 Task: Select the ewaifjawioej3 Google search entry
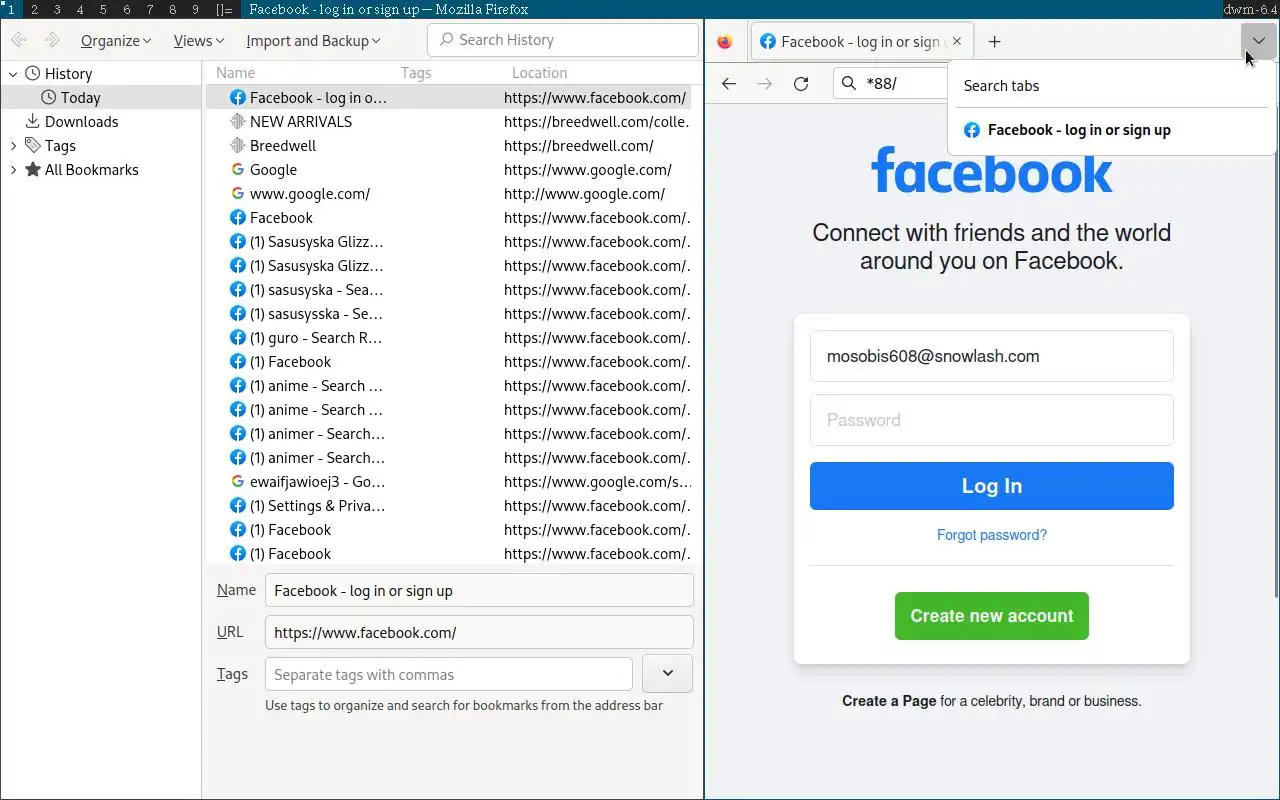[448, 481]
